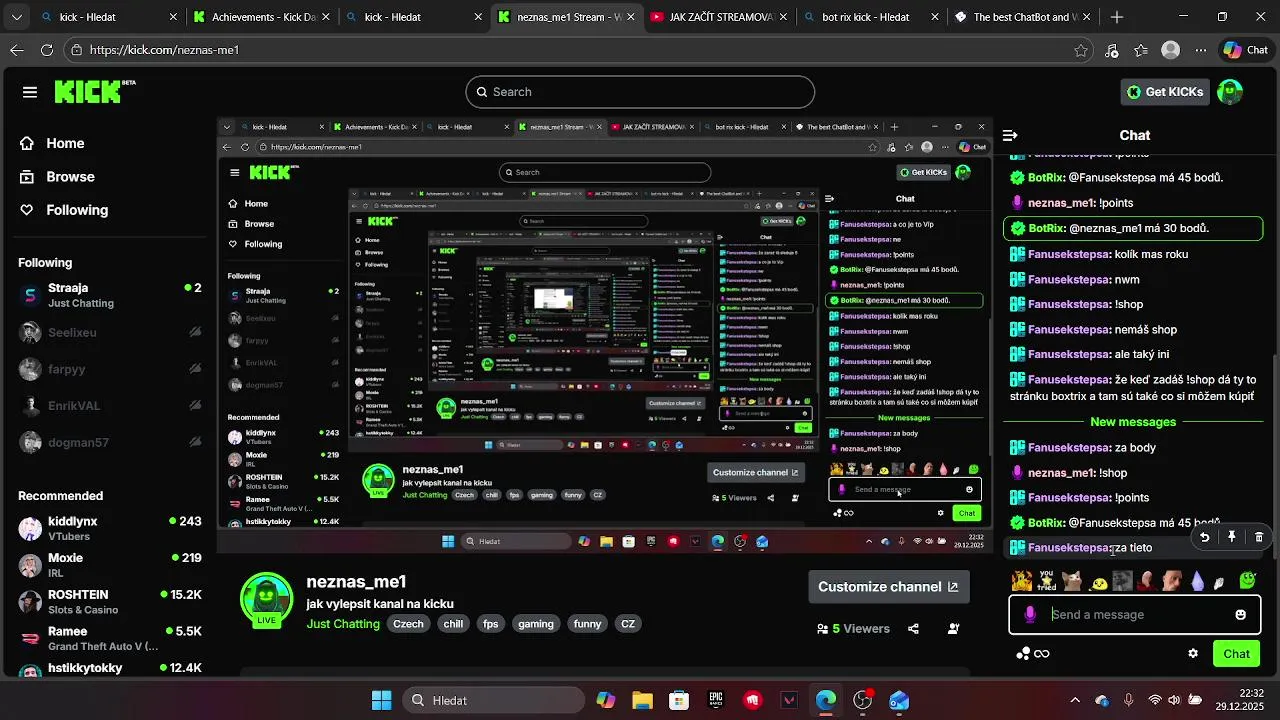Open chat settings gear
1280x720 pixels.
(1193, 654)
